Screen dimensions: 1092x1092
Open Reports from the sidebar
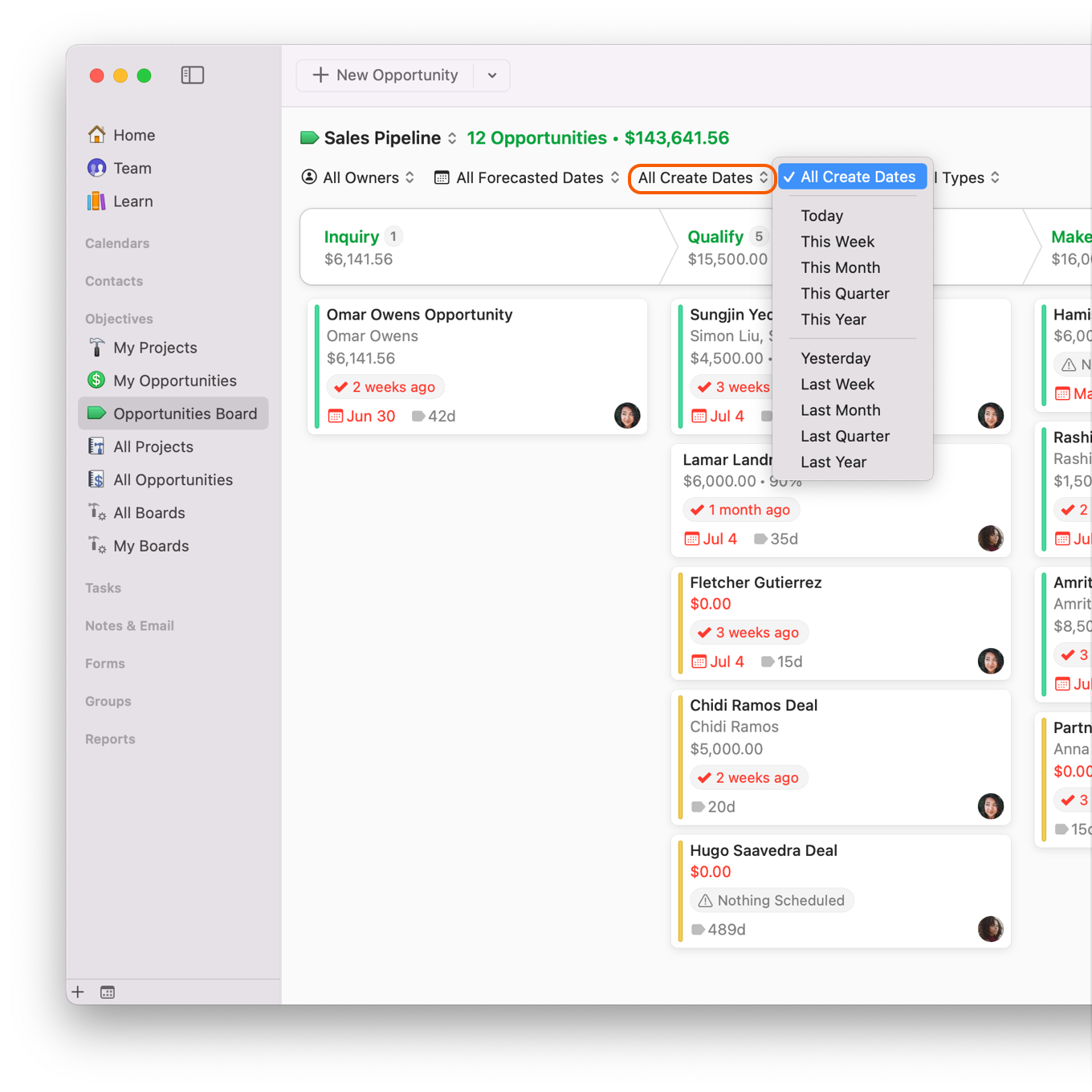pos(110,739)
